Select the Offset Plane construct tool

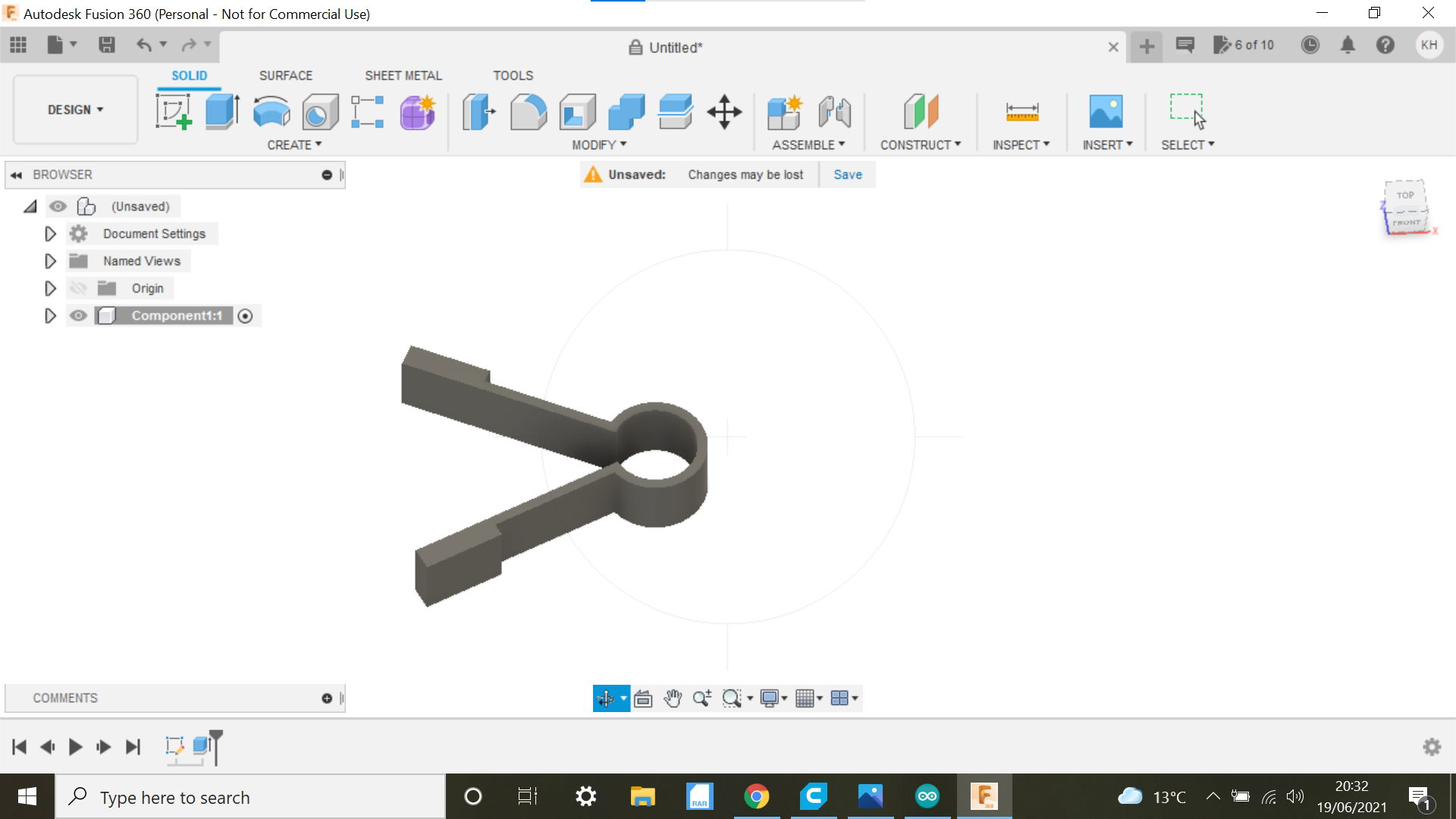click(x=921, y=111)
